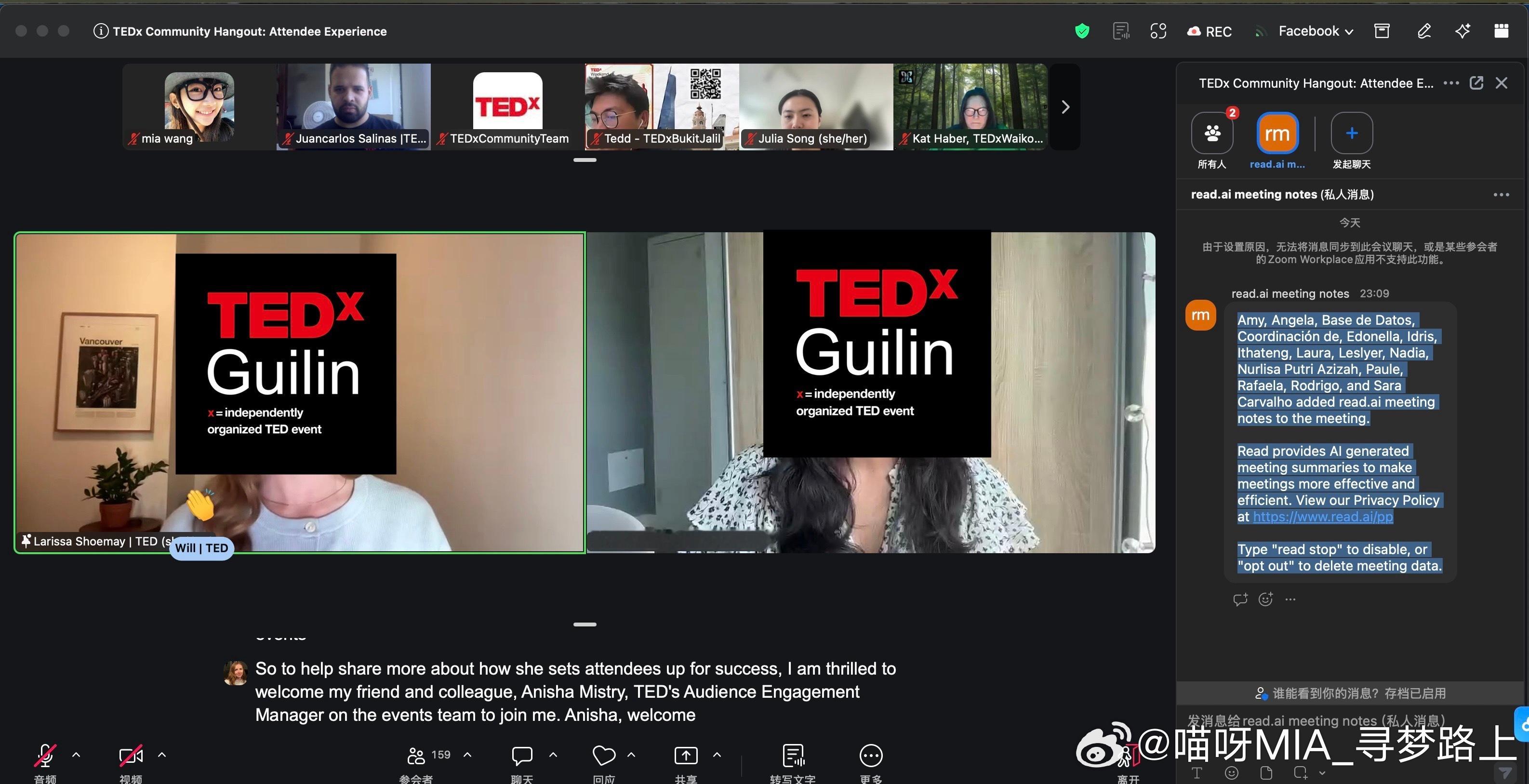1529x784 pixels.
Task: Click the handle above the caption box
Action: (x=585, y=625)
